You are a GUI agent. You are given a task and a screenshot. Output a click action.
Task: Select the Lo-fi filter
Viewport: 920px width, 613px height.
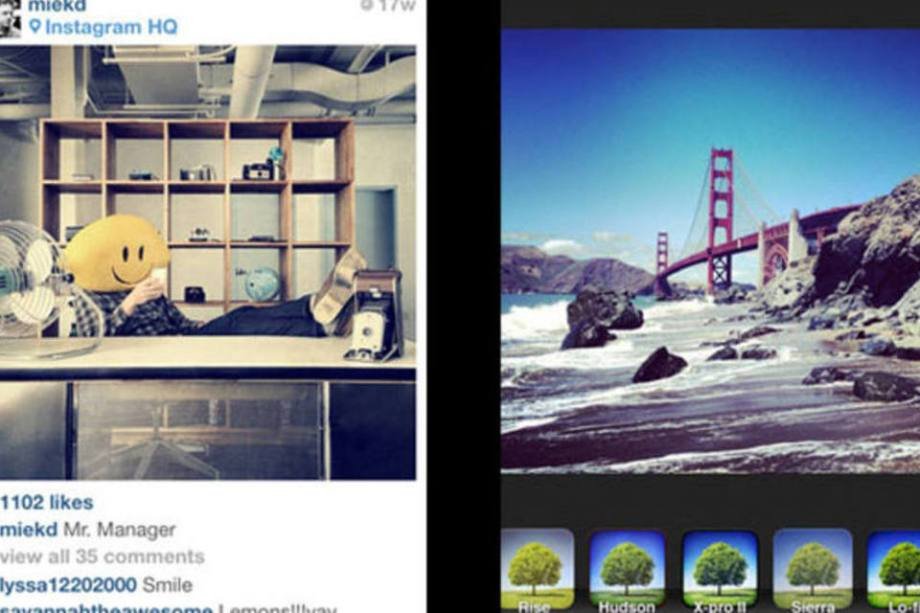pyautogui.click(x=894, y=570)
